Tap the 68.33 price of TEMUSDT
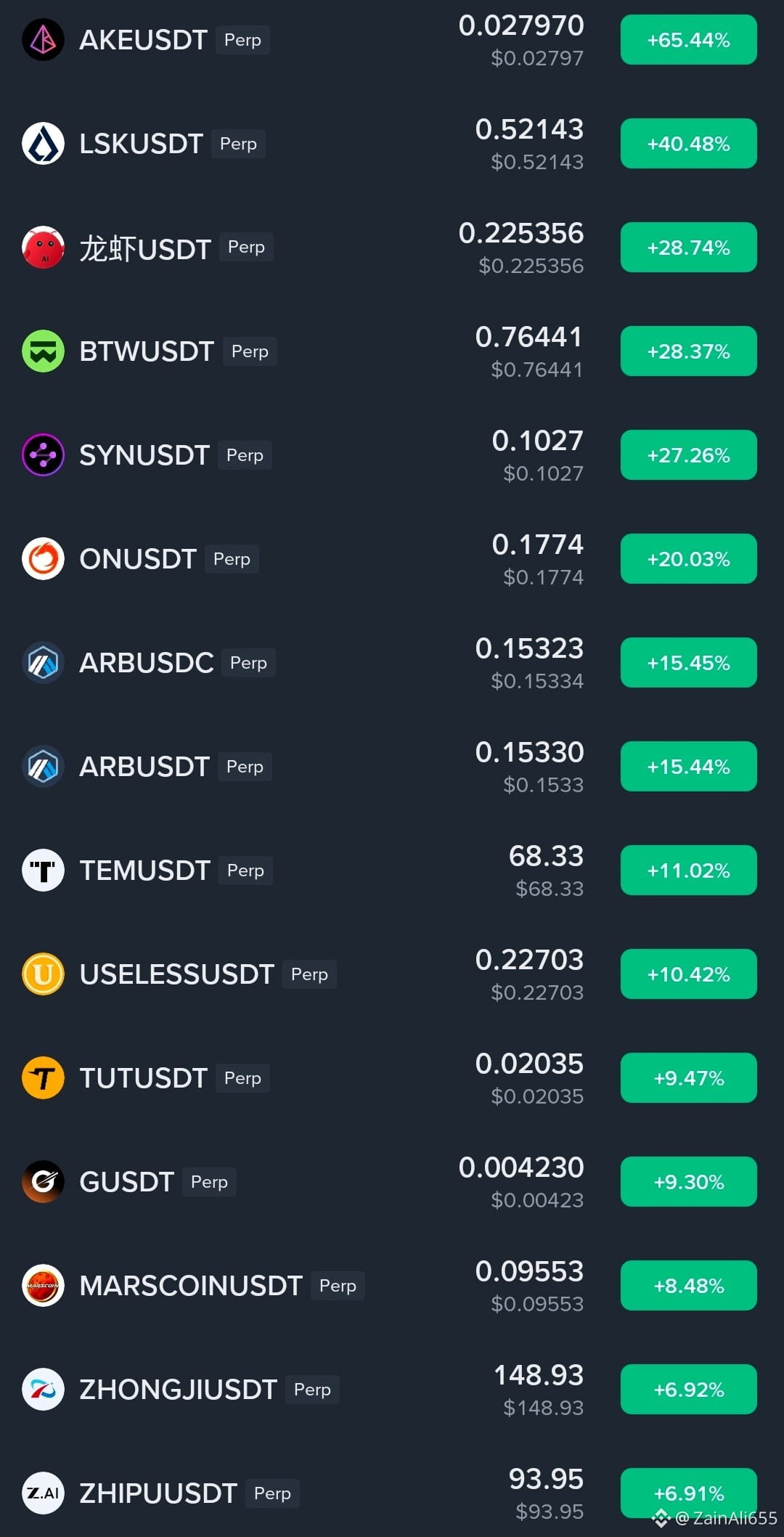The width and height of the screenshot is (784, 1537). (546, 856)
